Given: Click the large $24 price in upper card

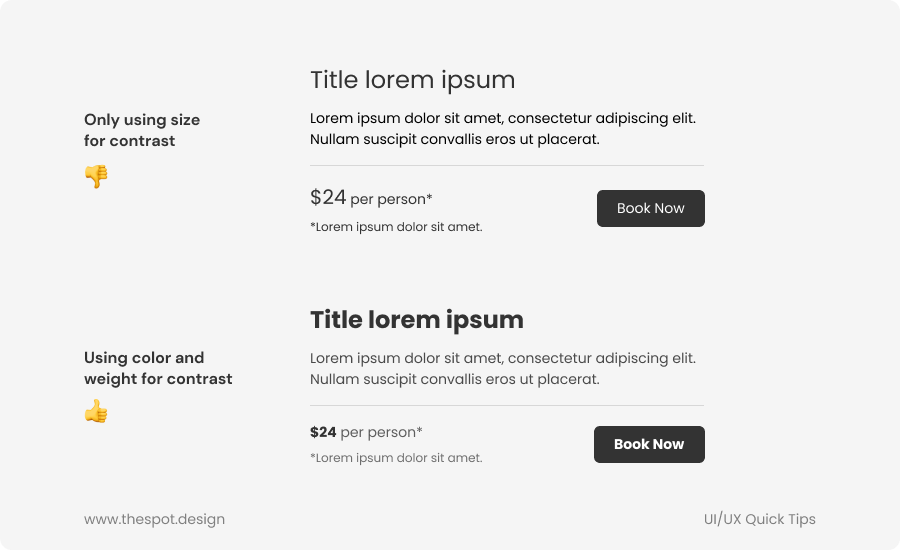Looking at the screenshot, I should [x=328, y=197].
